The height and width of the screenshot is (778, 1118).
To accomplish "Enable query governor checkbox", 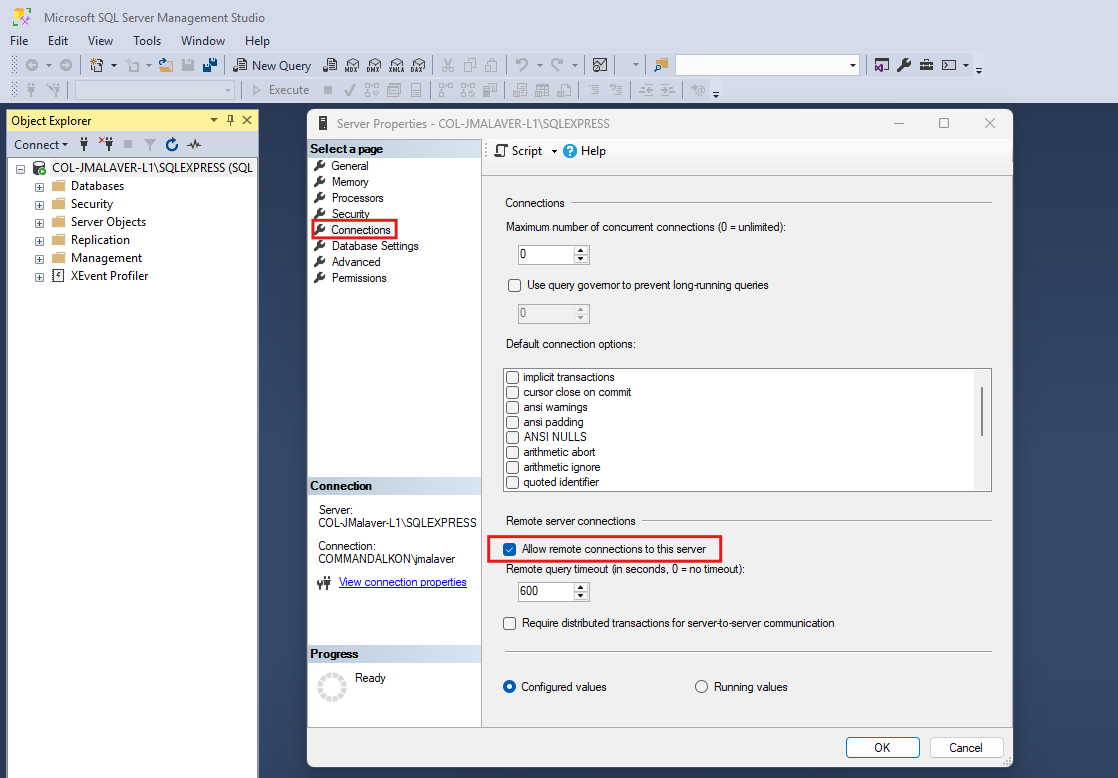I will [x=514, y=285].
